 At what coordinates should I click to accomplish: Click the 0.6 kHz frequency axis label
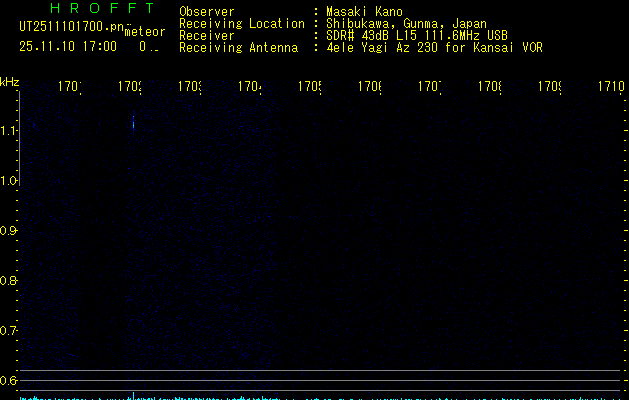coord(8,380)
